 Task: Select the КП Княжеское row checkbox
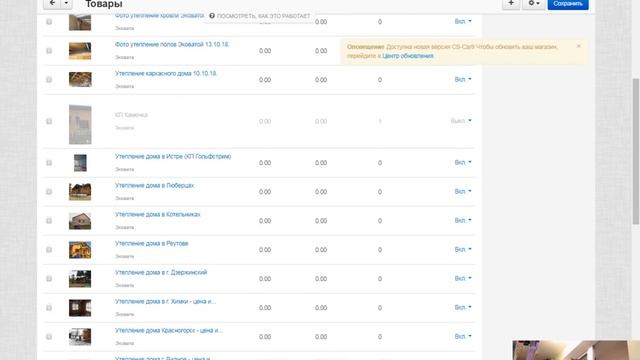click(x=49, y=121)
